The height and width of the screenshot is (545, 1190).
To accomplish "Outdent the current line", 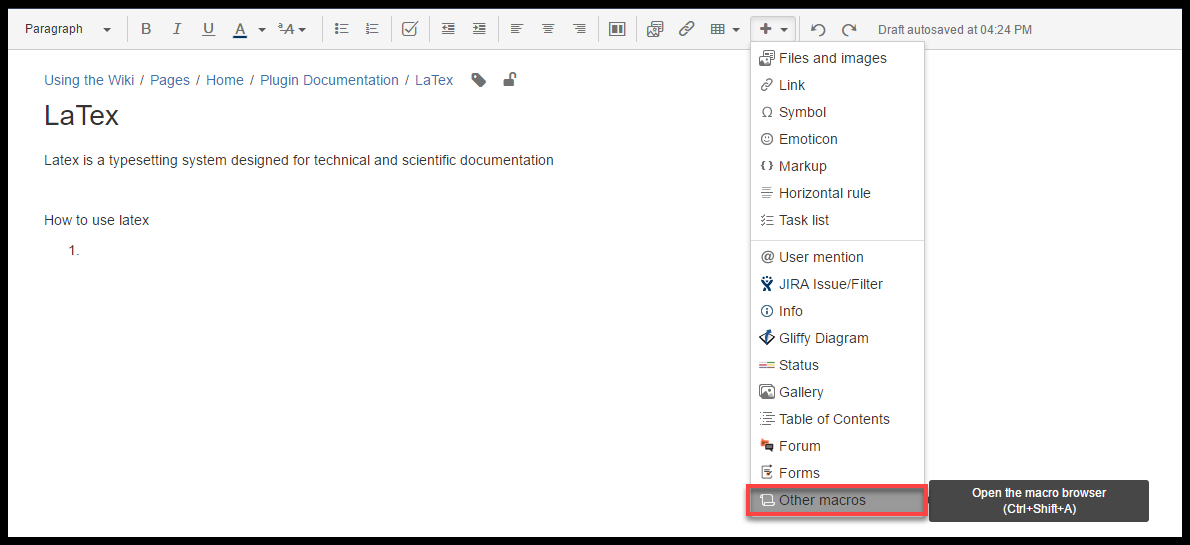I will [449, 29].
